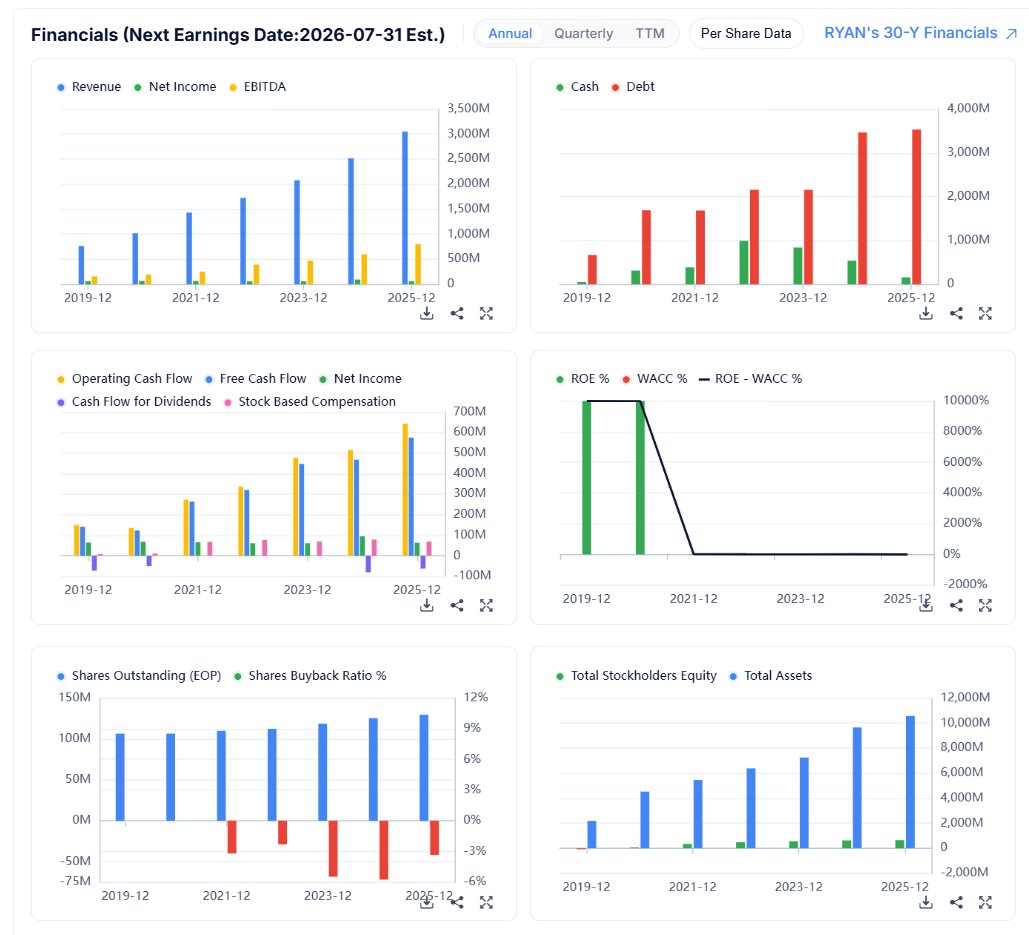Toggle the Cash series in legend
The width and height of the screenshot is (1029, 935).
[578, 87]
